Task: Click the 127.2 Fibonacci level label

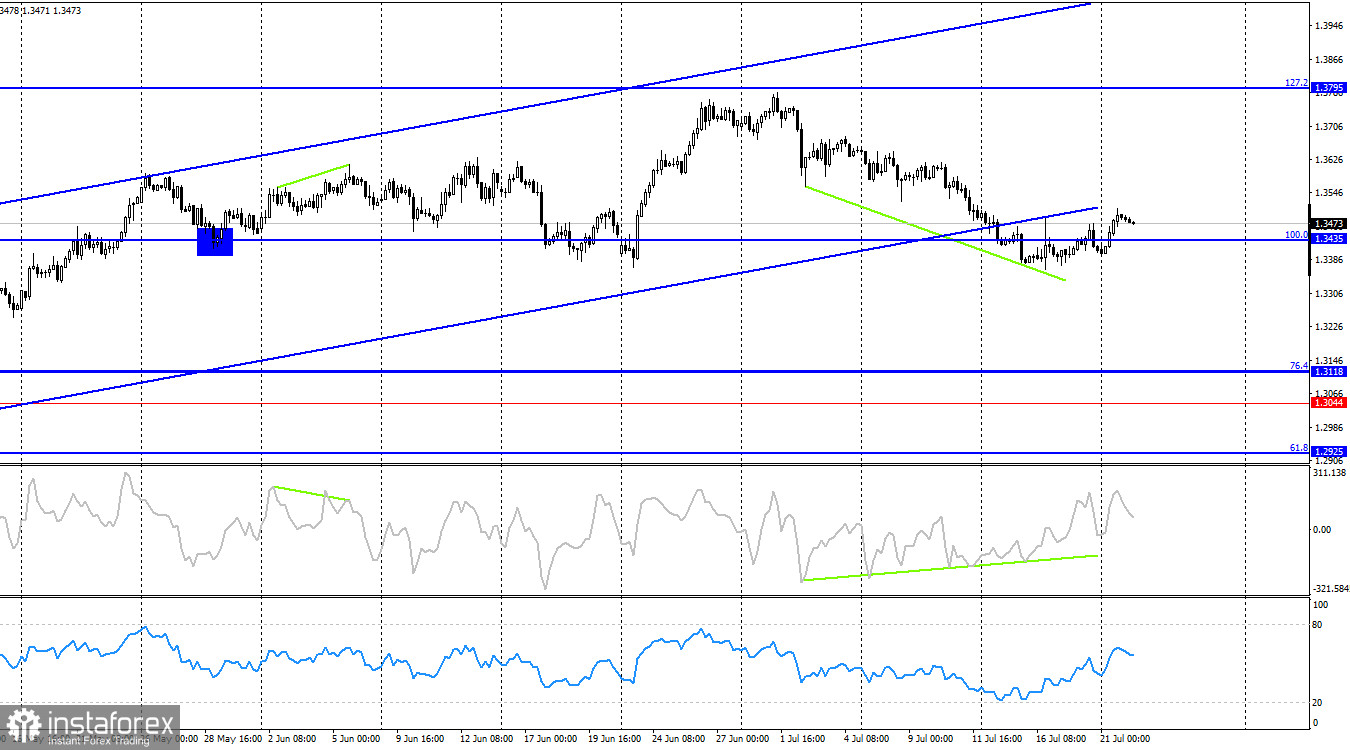Action: (1296, 82)
